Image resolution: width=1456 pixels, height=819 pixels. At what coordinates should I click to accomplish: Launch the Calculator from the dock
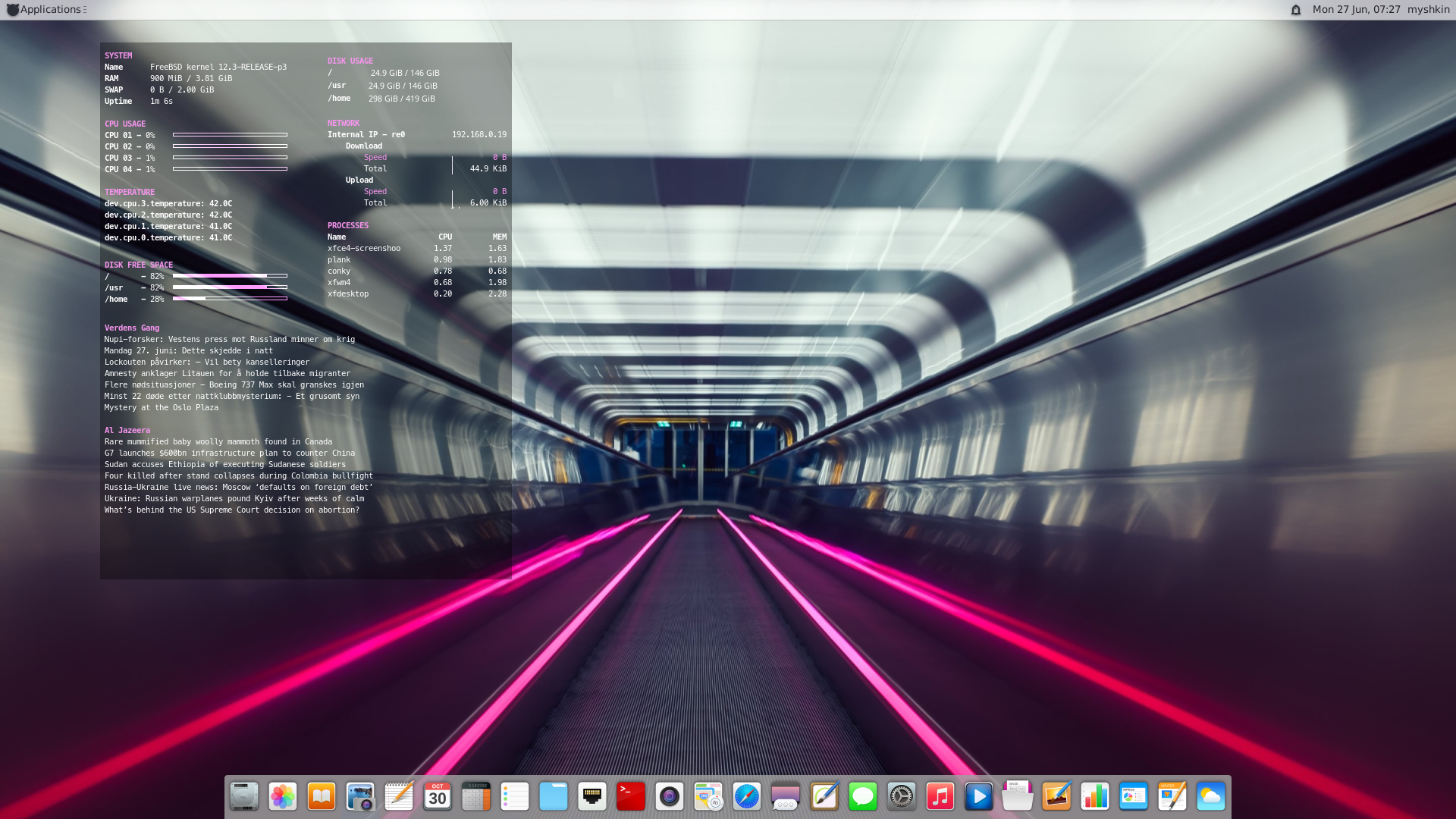(476, 796)
